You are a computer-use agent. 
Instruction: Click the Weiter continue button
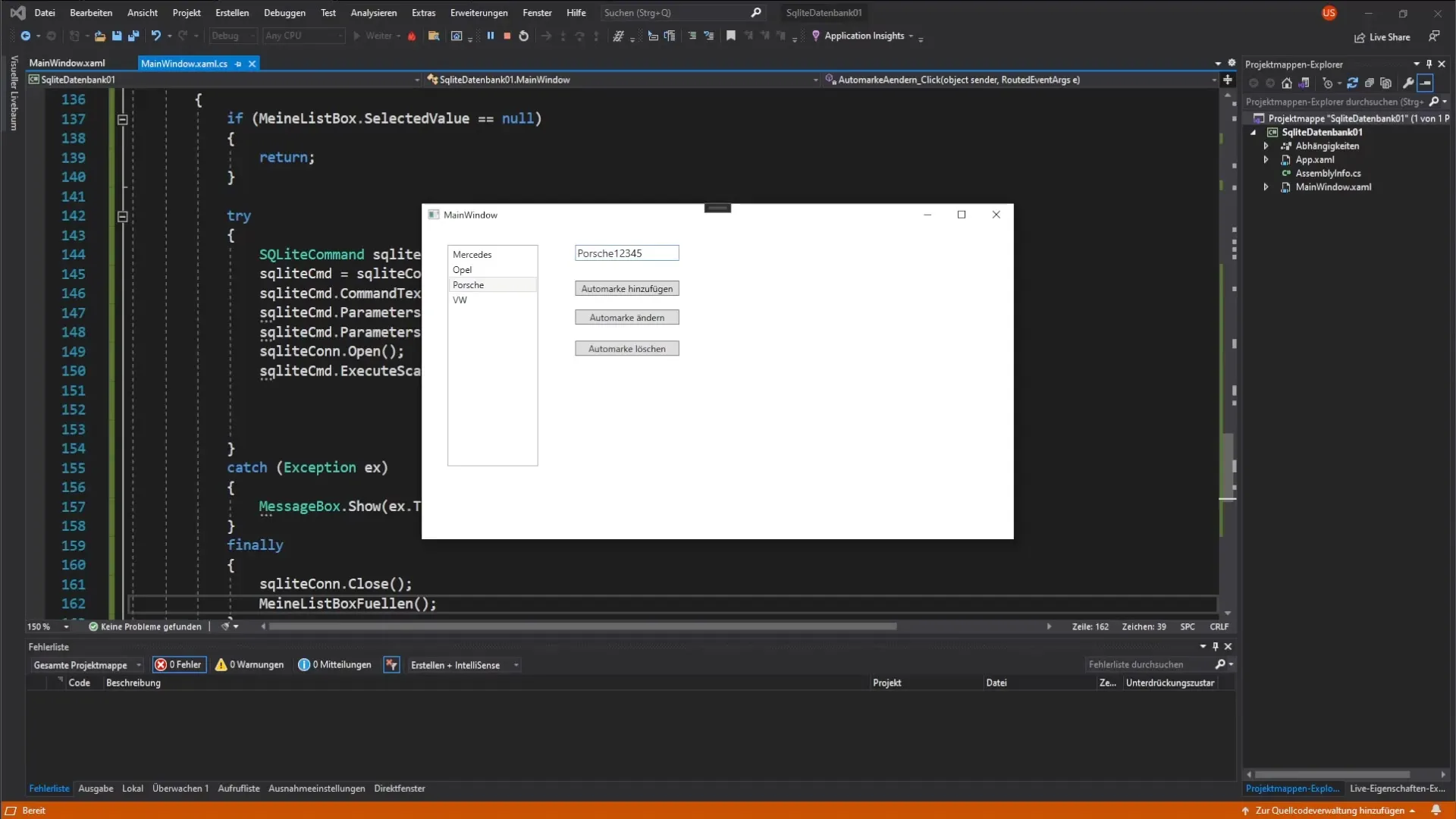[x=377, y=36]
